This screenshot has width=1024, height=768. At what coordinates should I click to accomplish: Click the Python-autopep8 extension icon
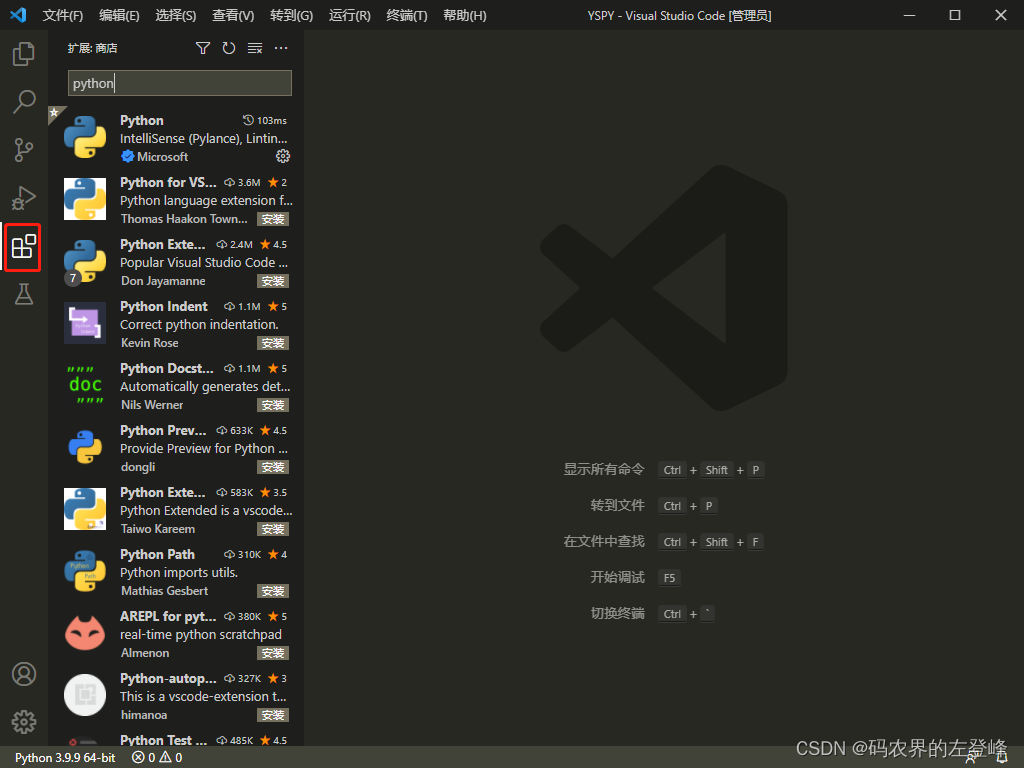(x=85, y=695)
